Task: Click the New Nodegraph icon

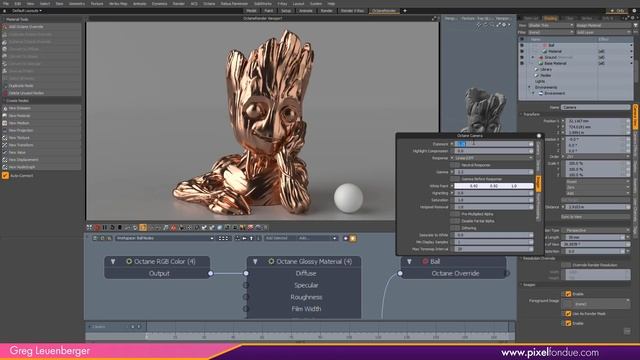Action: 5,167
